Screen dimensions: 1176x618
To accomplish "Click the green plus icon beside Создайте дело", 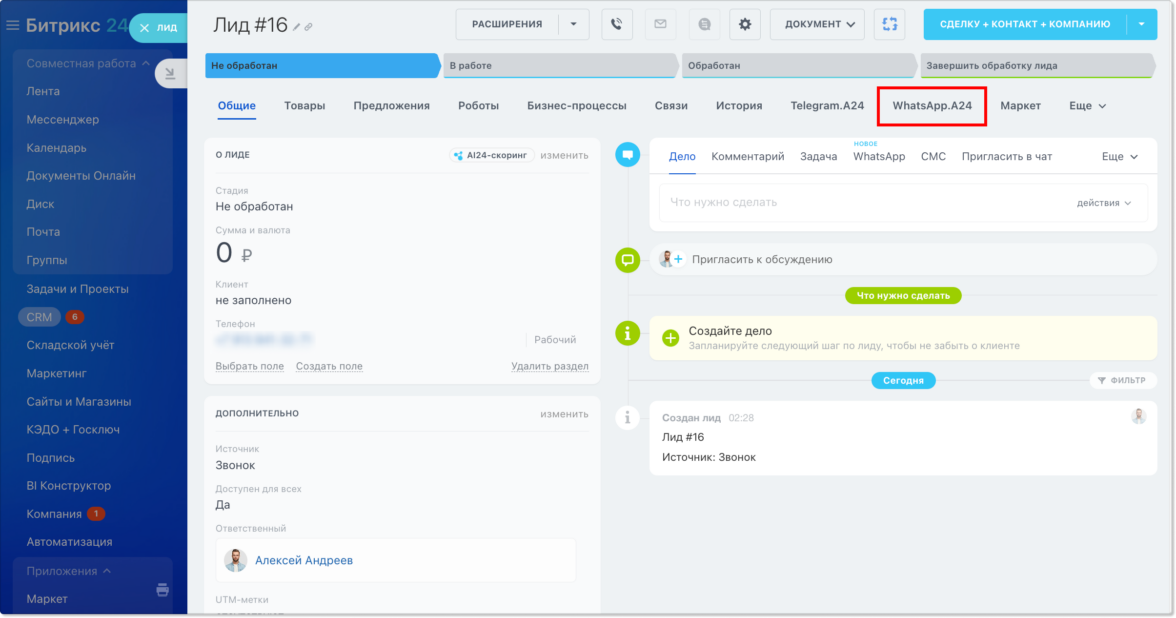I will coord(670,337).
